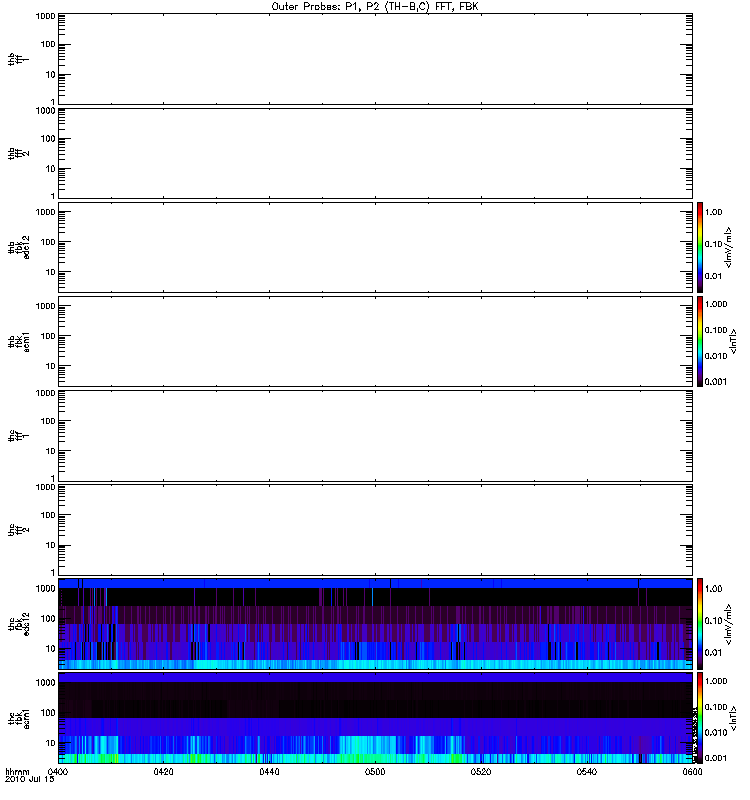Click the 'thb fbk scm1' y-axis label

tap(19, 341)
